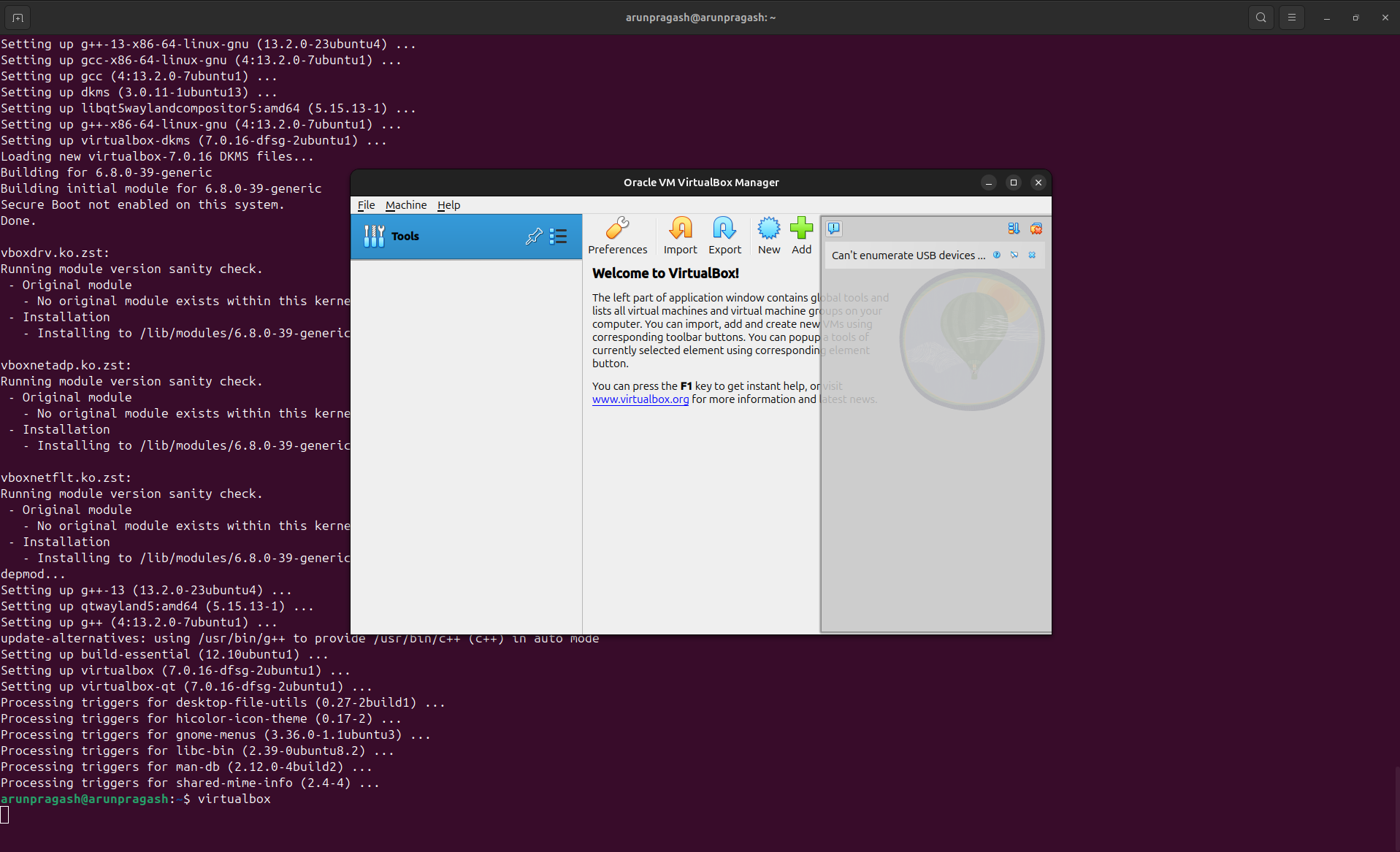This screenshot has height=852, width=1400.
Task: Open help for the USB devices notification
Action: [x=996, y=255]
